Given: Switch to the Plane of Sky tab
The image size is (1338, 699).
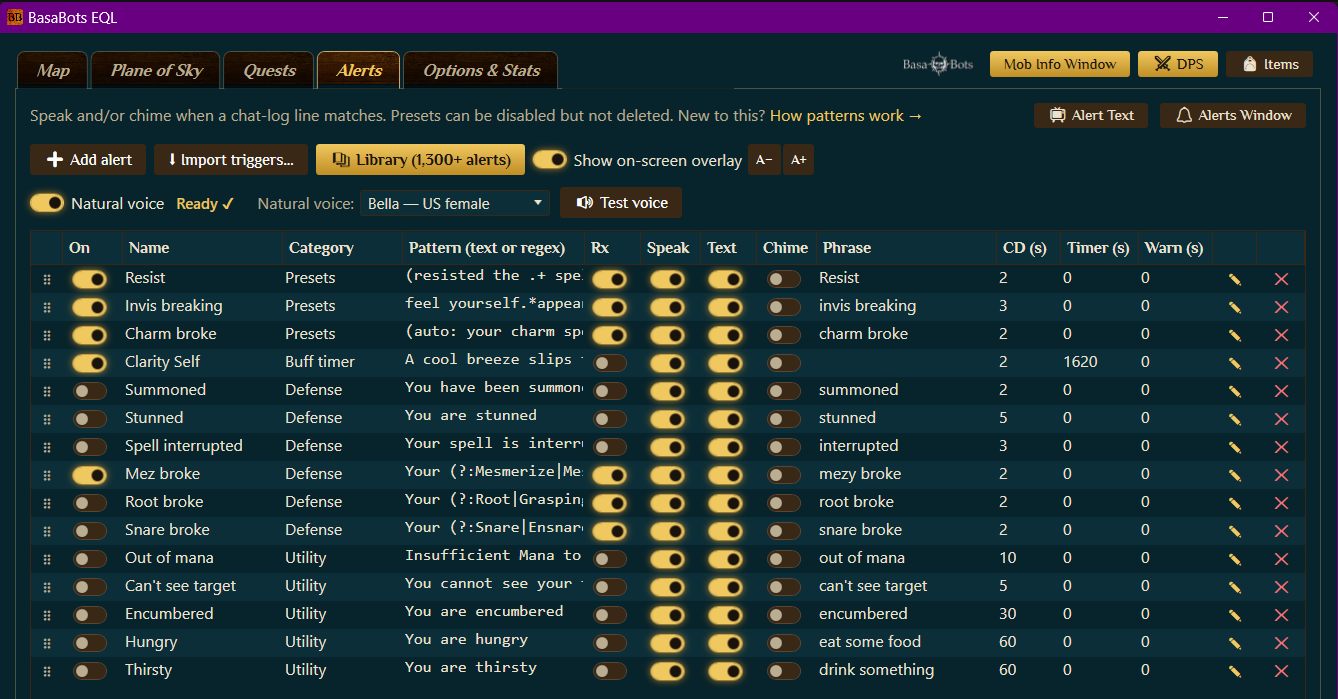Looking at the screenshot, I should 156,70.
